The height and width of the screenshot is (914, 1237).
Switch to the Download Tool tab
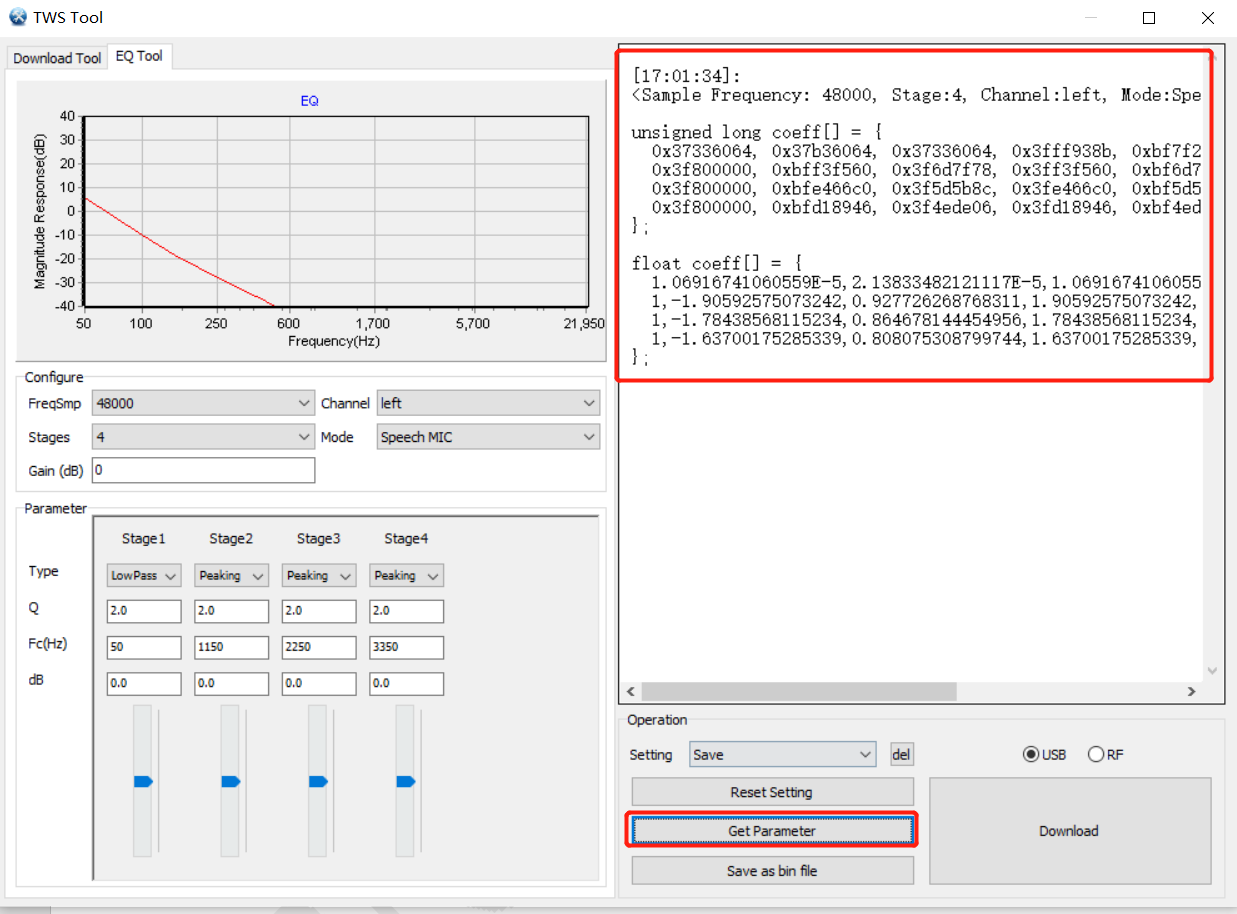pos(56,57)
